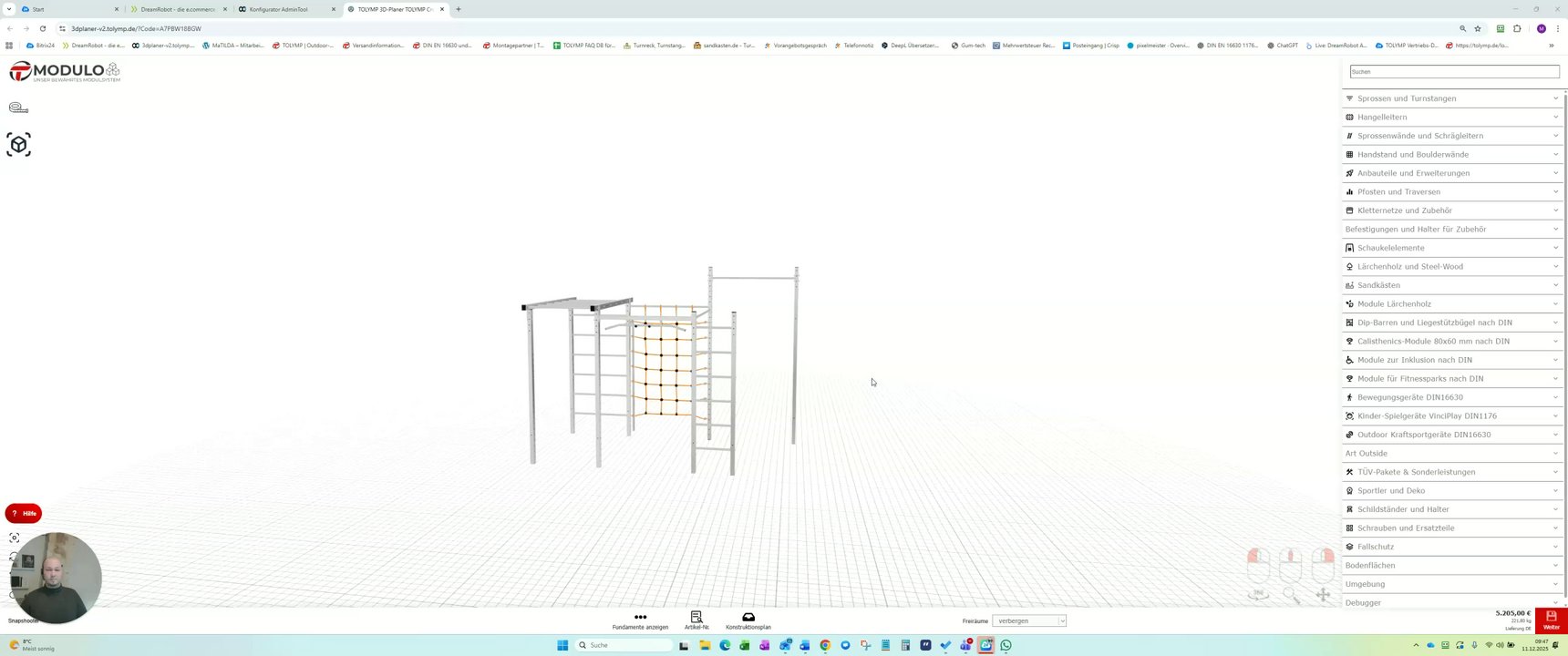Screen dimensions: 1568x656
Task: Open Google Chrome from the taskbar
Action: 825,645
